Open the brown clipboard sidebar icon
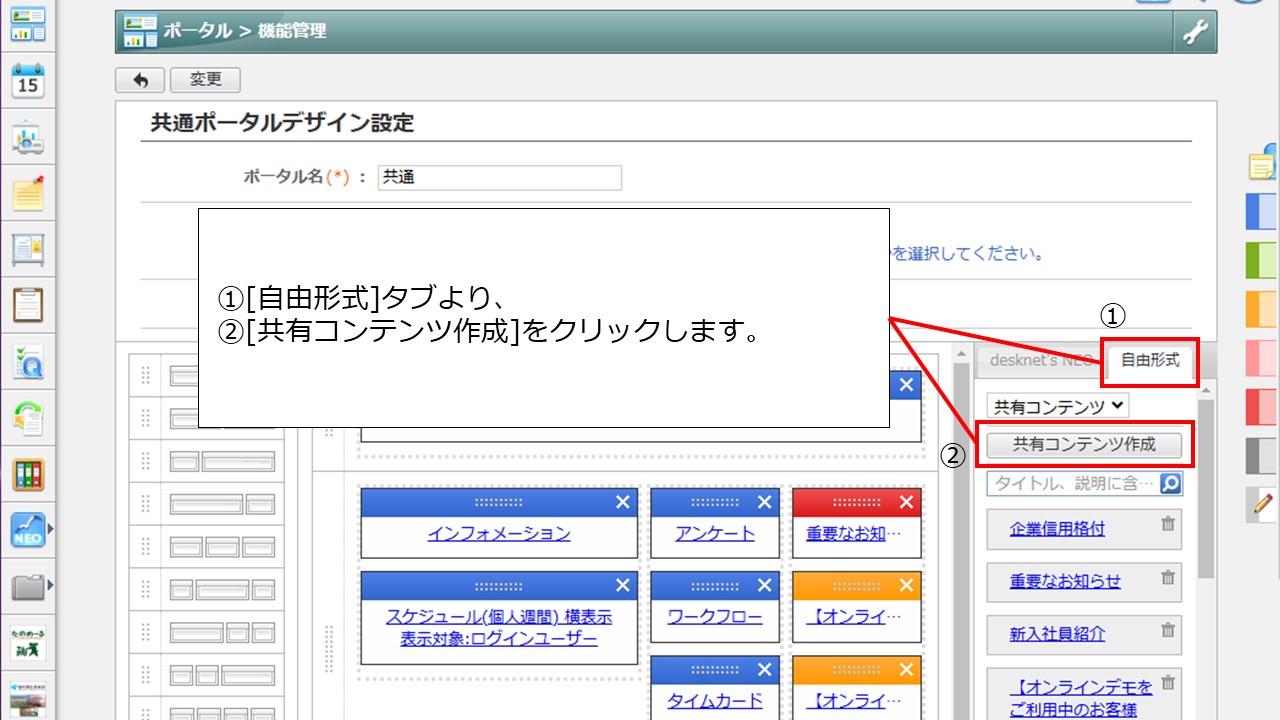The image size is (1280, 720). [x=28, y=304]
